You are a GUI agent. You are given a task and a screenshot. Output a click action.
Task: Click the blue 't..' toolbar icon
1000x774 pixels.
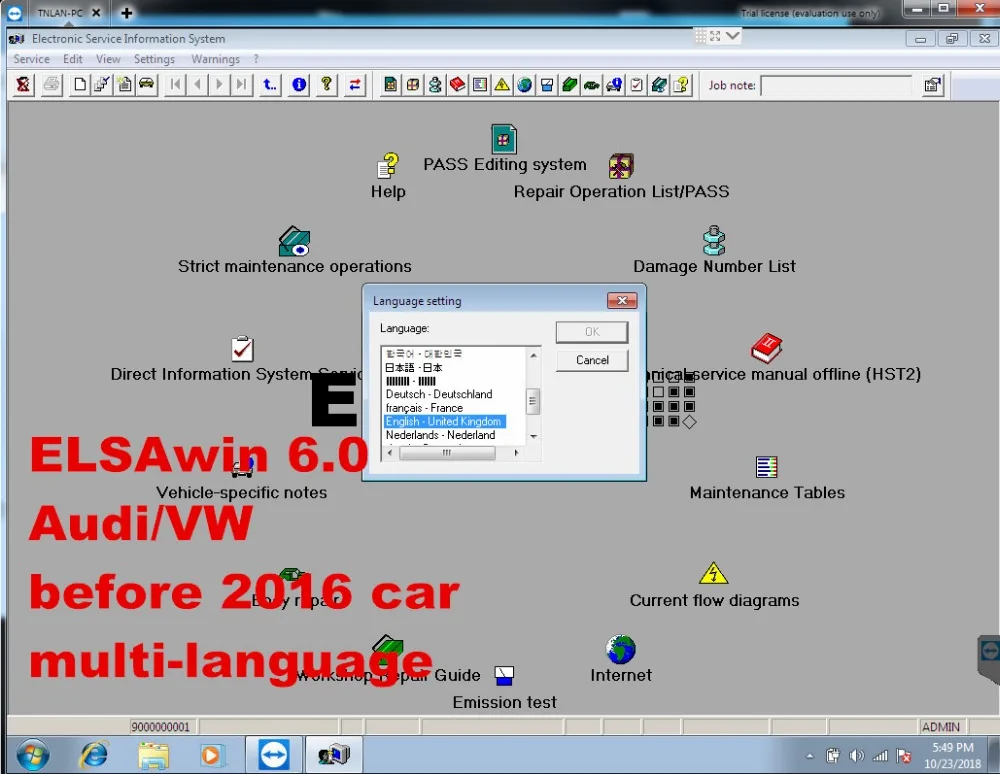coord(270,84)
